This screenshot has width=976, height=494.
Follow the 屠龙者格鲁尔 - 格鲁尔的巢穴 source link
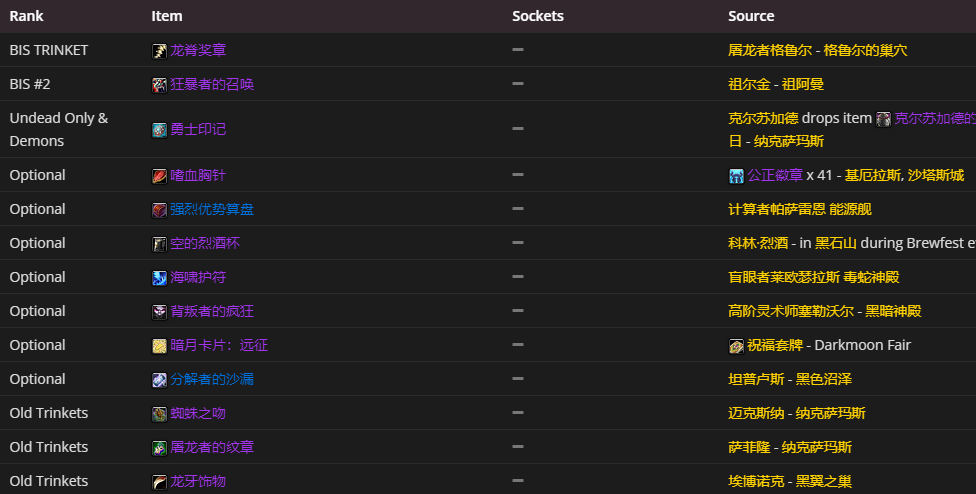click(x=817, y=50)
